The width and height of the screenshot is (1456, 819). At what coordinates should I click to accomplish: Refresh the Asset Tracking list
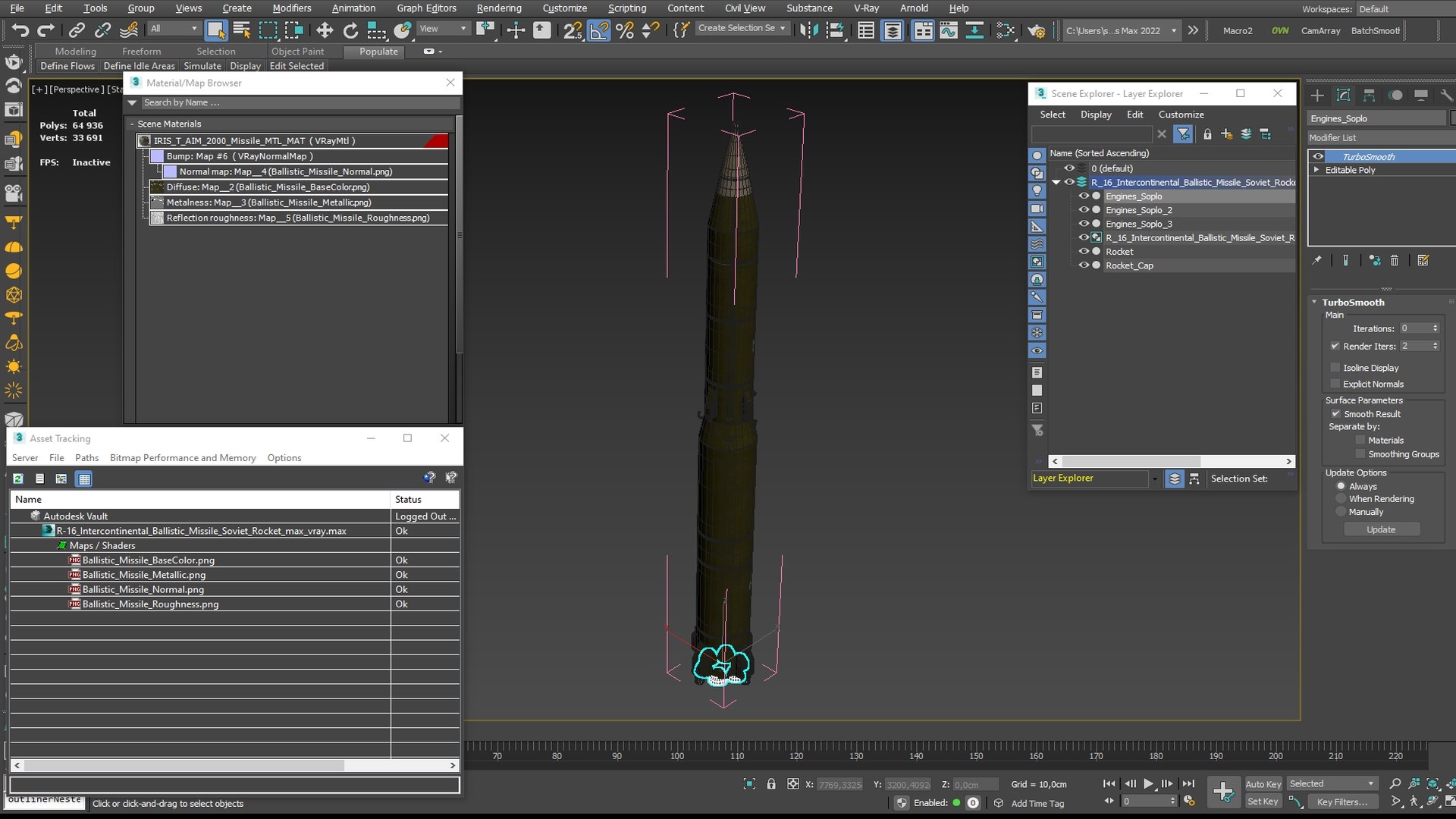[18, 479]
